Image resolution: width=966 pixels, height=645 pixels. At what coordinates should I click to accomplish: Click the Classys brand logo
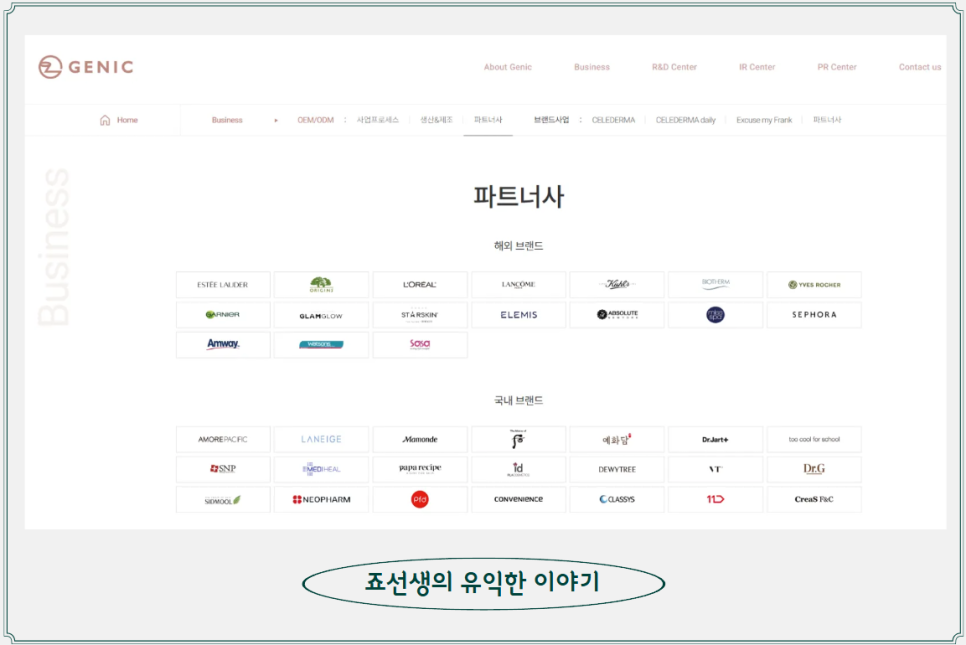pos(617,499)
